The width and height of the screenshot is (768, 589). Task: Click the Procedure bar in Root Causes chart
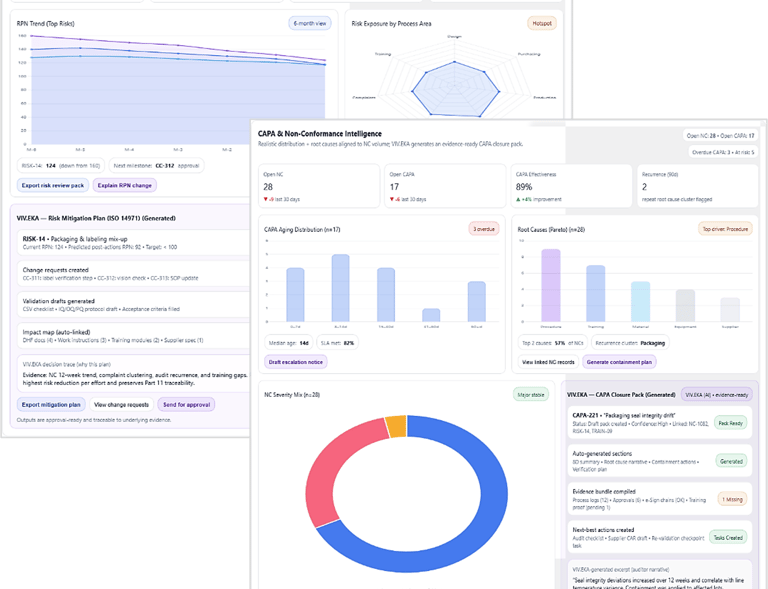click(551, 285)
